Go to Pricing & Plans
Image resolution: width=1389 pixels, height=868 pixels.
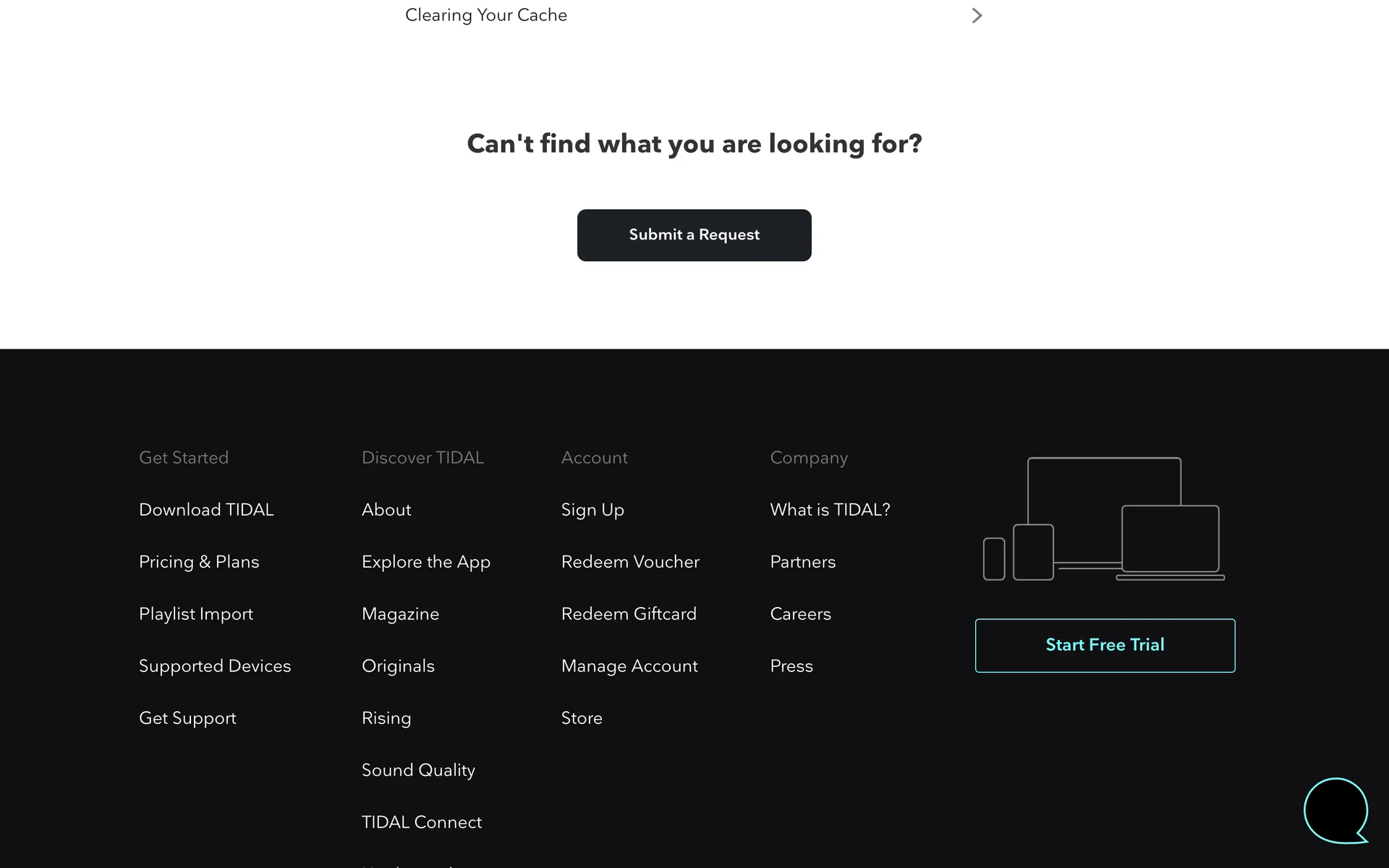tap(198, 562)
